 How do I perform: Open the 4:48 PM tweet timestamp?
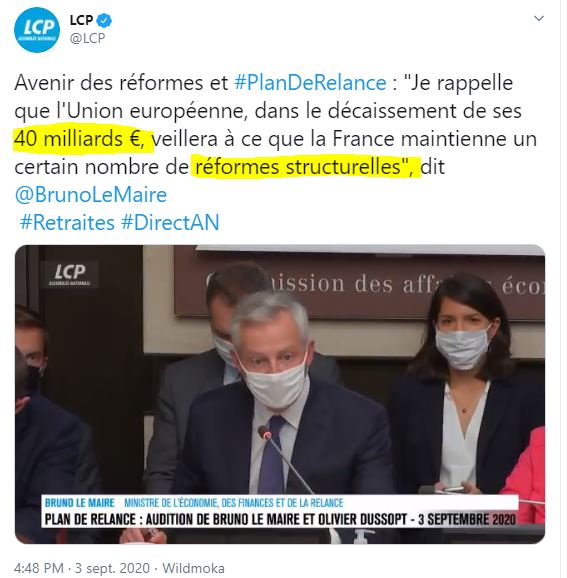pos(39,568)
